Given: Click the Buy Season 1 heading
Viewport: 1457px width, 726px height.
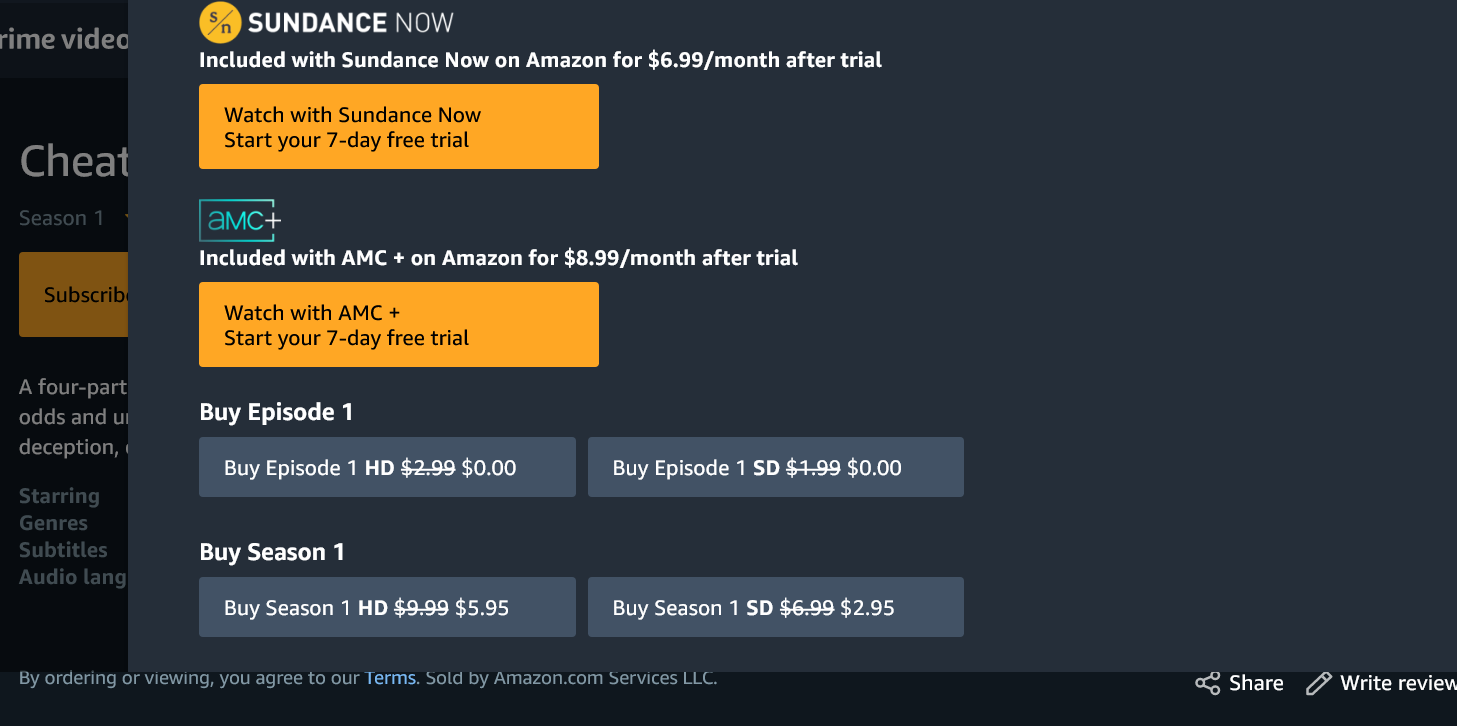Looking at the screenshot, I should tap(272, 552).
